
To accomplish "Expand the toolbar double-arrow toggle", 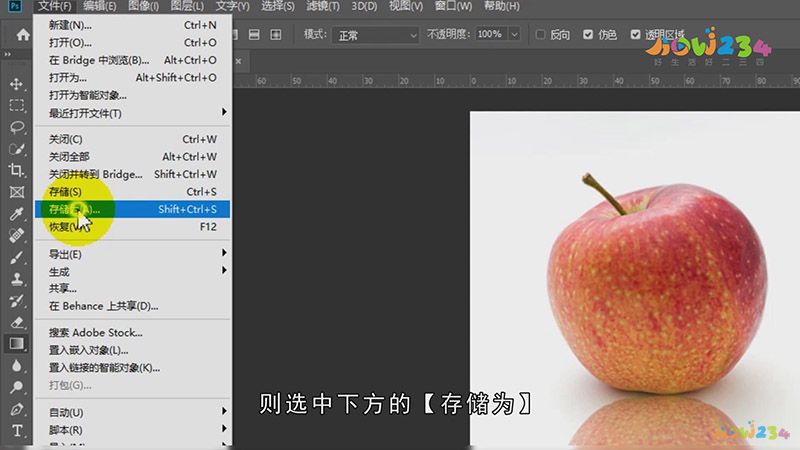I will point(7,54).
